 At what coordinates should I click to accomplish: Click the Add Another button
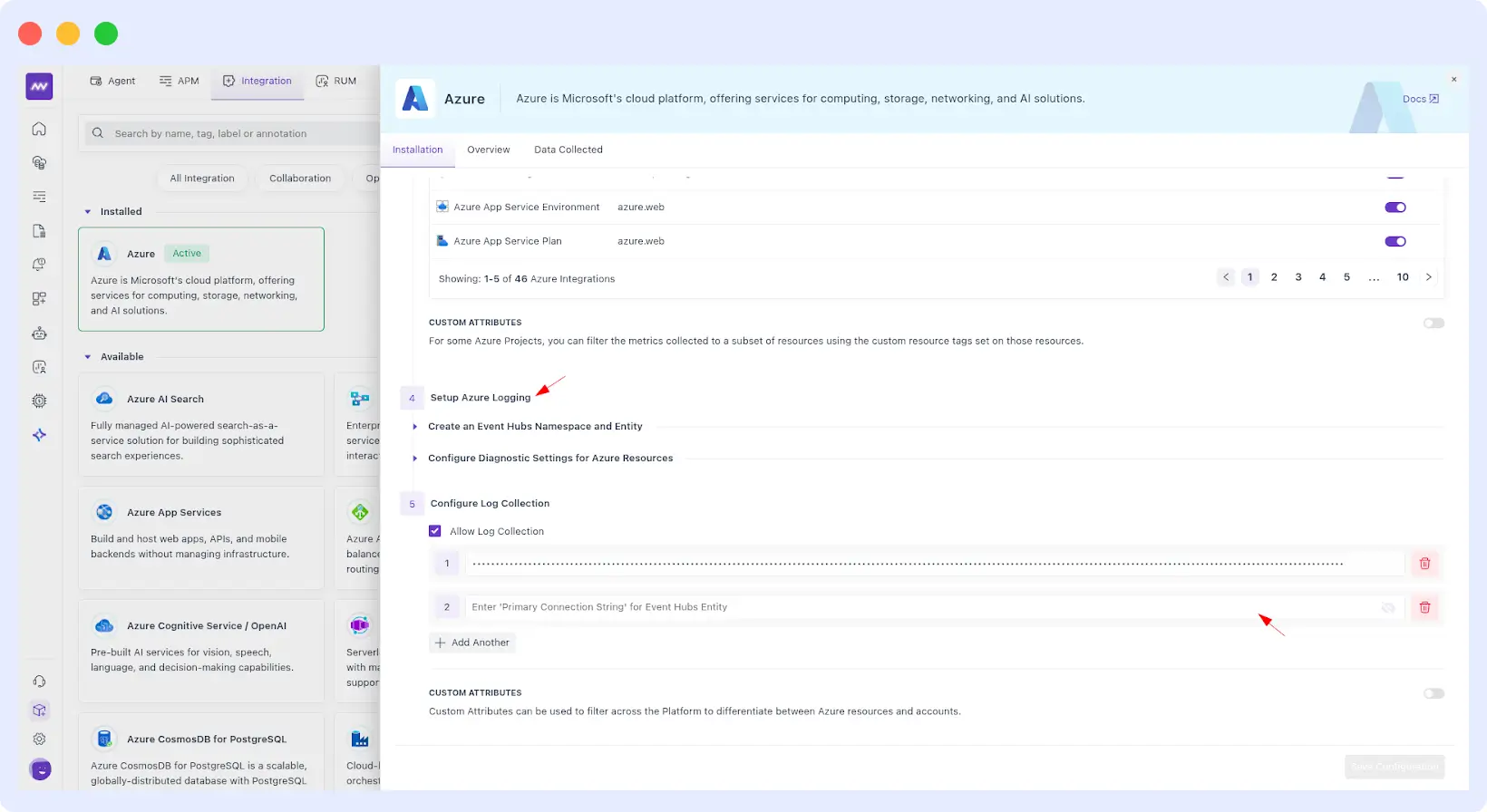[472, 643]
